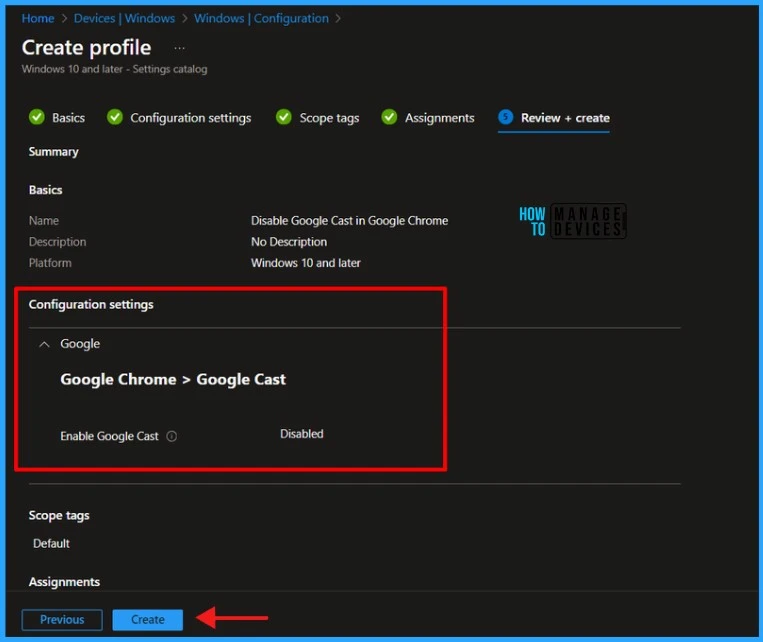This screenshot has width=763, height=642.
Task: Select the 'Windows 10 and later' platform value
Action: [x=306, y=263]
